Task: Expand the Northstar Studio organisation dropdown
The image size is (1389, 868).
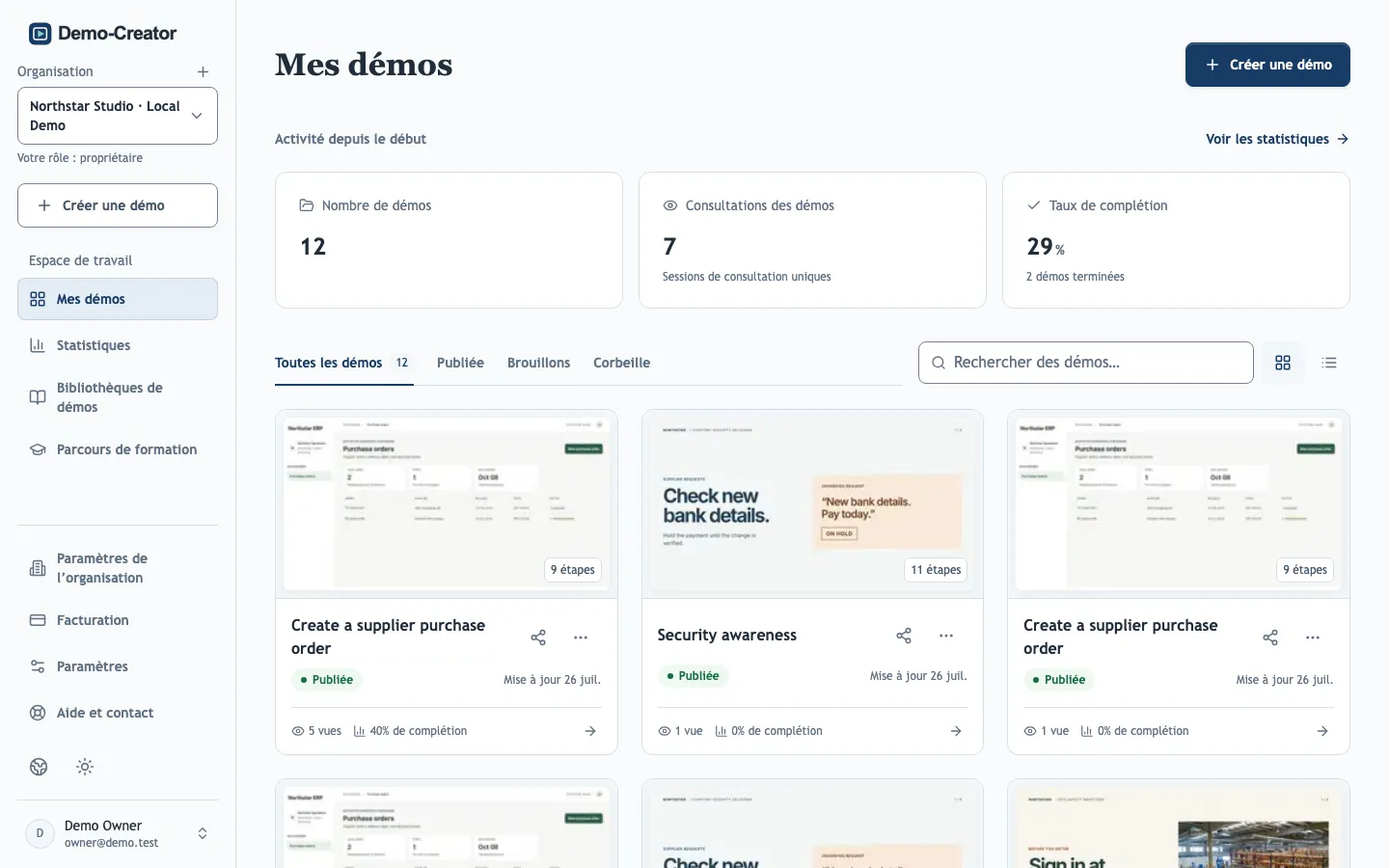Action: 118,116
